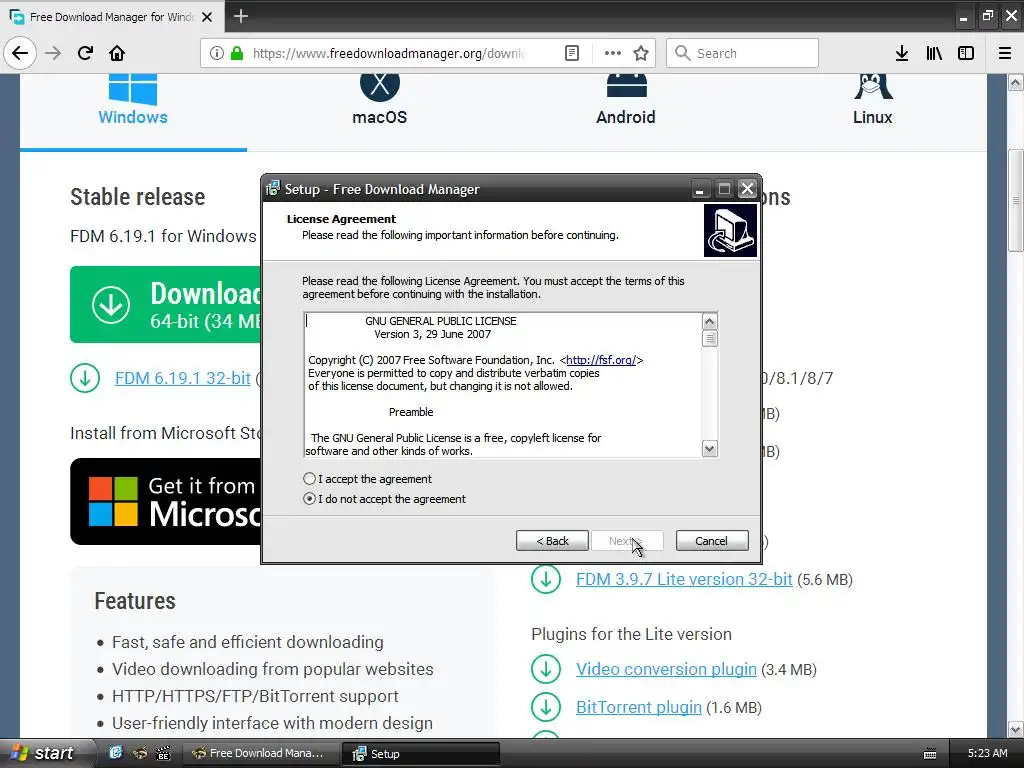
Task: Open page actions three-dots menu
Action: [613, 53]
